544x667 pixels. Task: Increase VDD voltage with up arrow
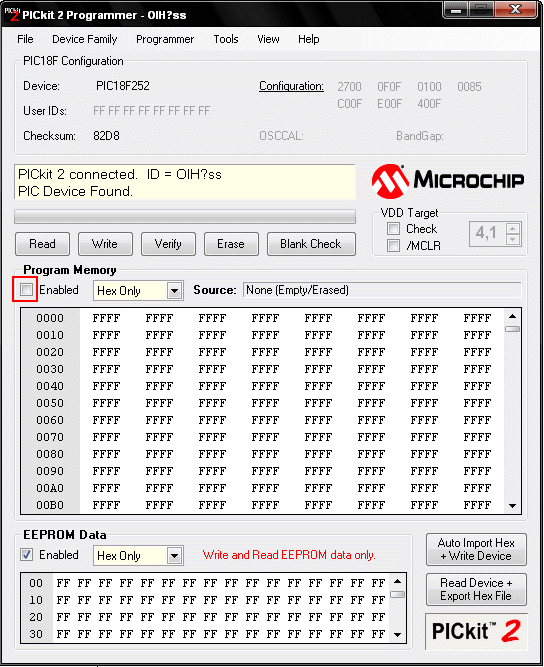tap(513, 228)
